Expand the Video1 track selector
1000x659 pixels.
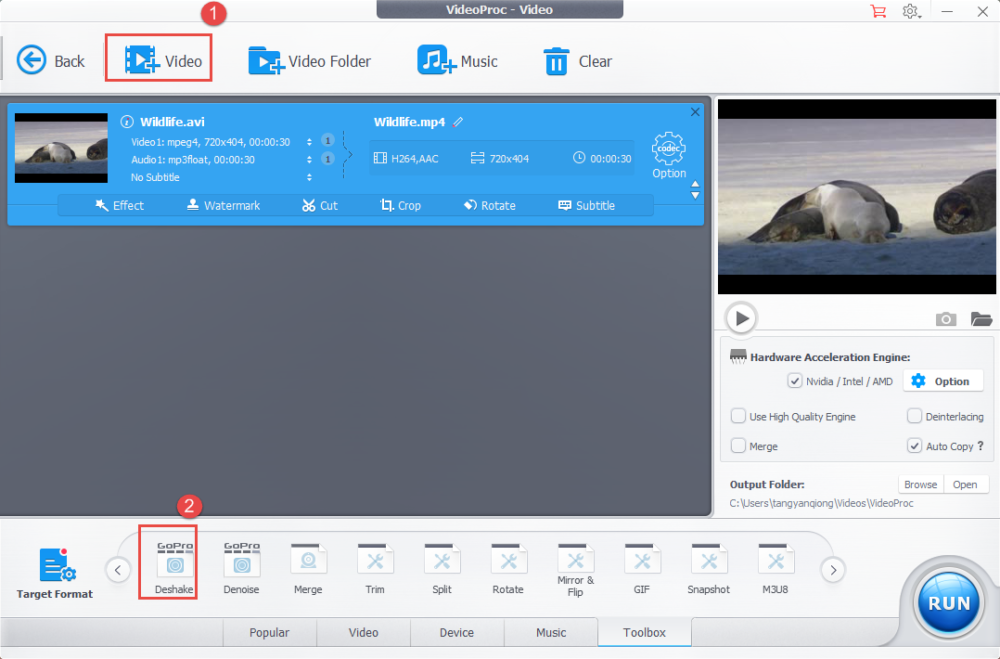[x=309, y=142]
